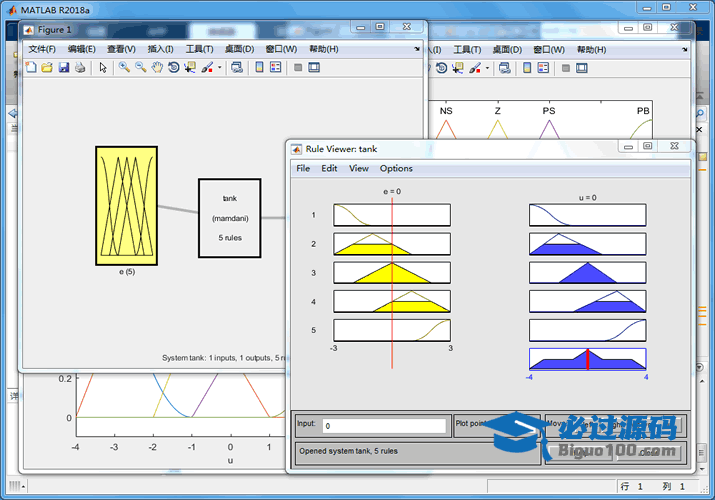Insert Colorbar icon in Figure 1 toolbar
Screen dimensions: 715x500
coord(259,67)
